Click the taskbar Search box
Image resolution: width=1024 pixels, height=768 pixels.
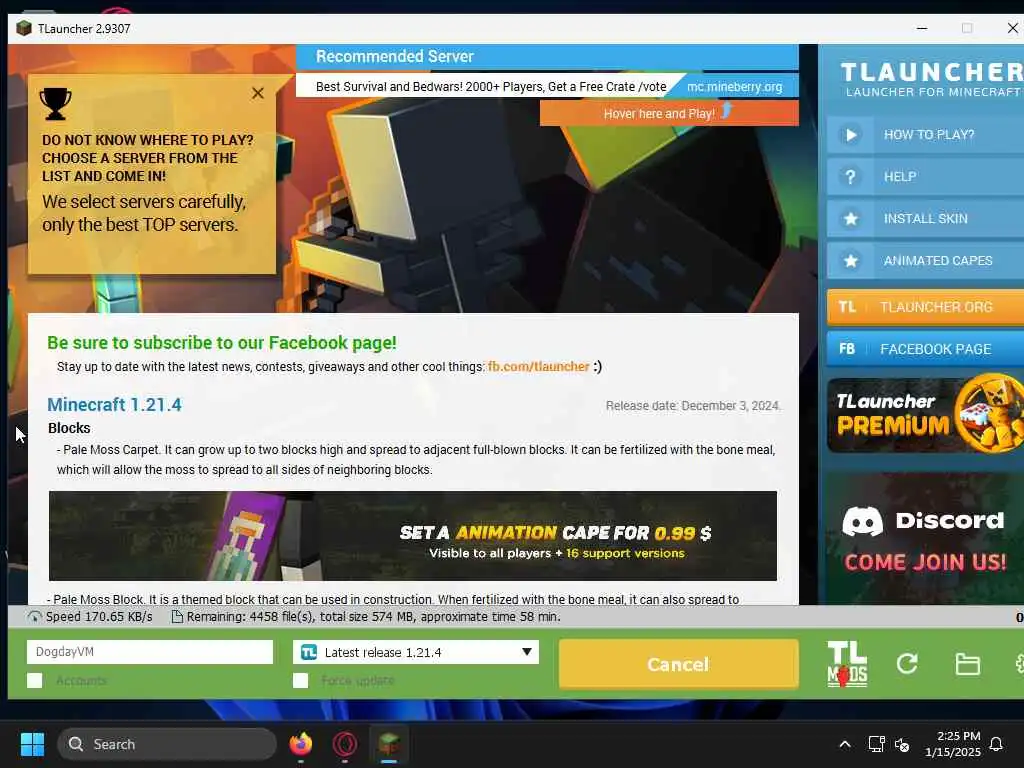pos(167,744)
